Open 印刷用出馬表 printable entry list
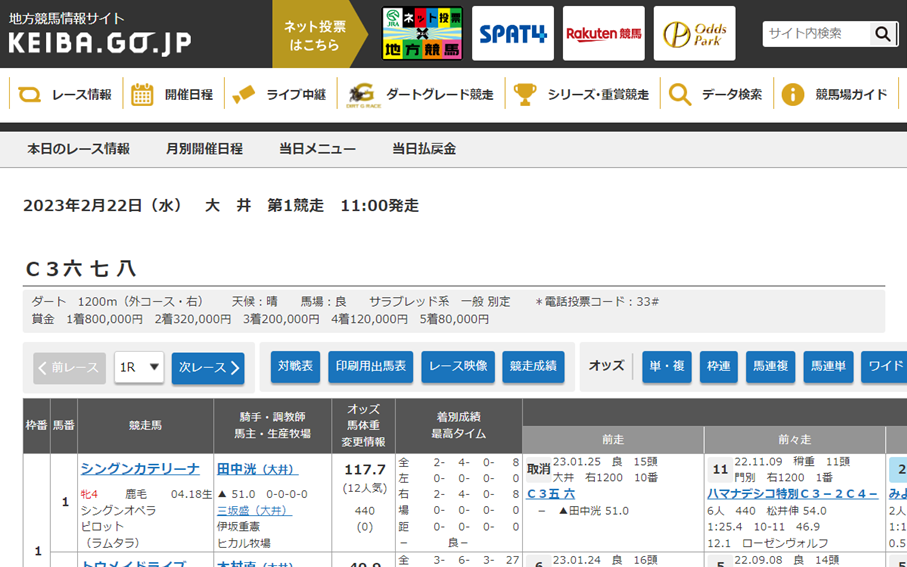The width and height of the screenshot is (907, 567). [370, 367]
